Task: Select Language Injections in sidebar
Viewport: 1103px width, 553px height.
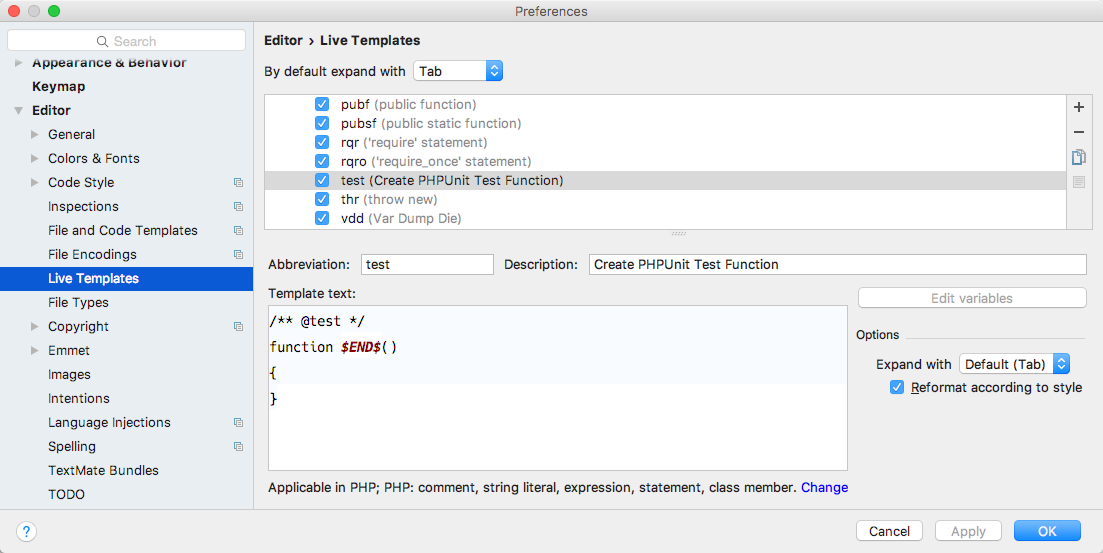Action: pos(109,422)
